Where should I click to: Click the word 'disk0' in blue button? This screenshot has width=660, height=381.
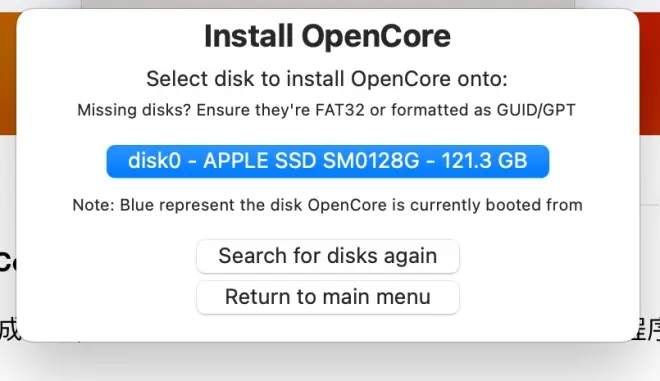click(x=154, y=161)
